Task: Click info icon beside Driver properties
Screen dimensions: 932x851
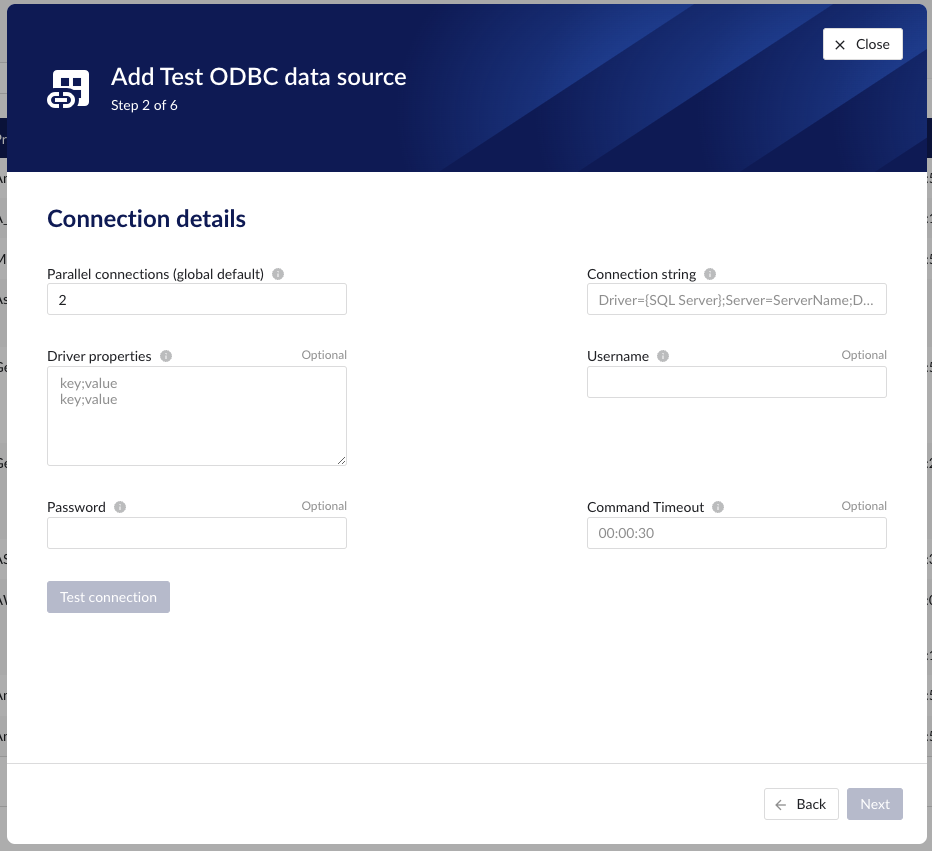Action: [166, 356]
